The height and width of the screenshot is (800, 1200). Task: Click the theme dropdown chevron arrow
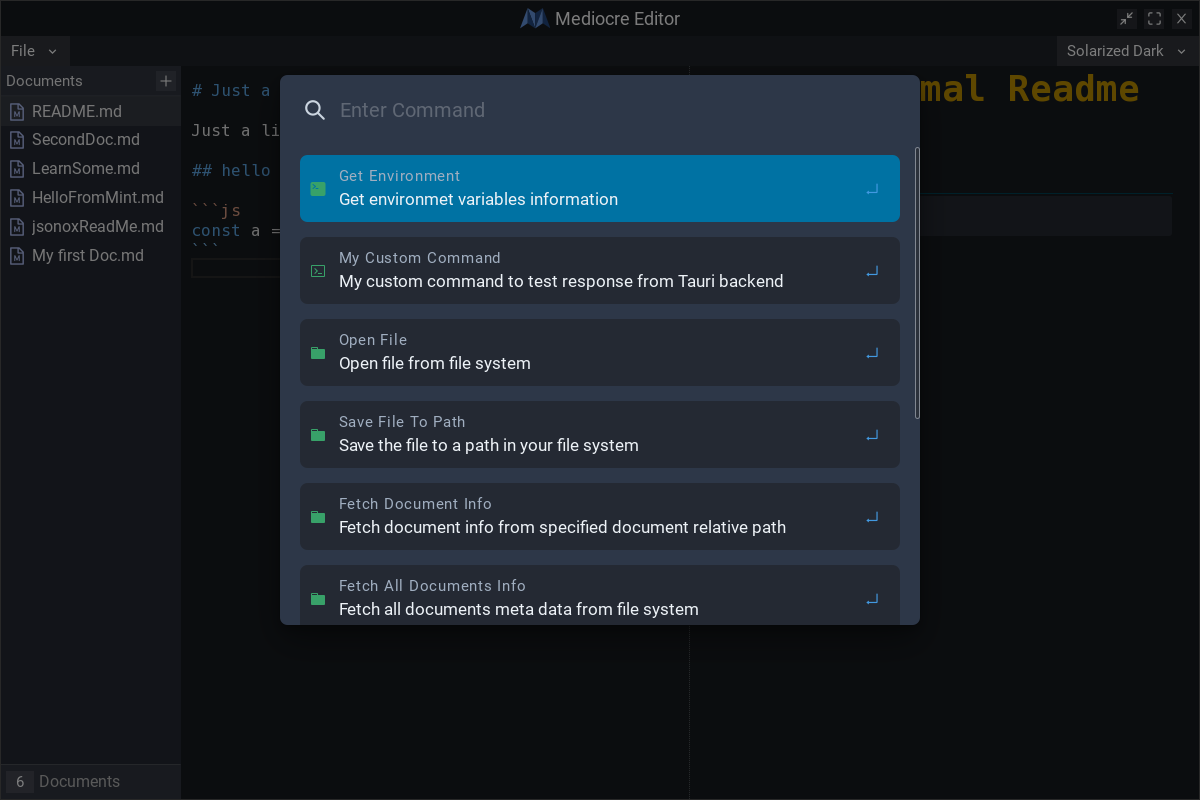(1180, 51)
